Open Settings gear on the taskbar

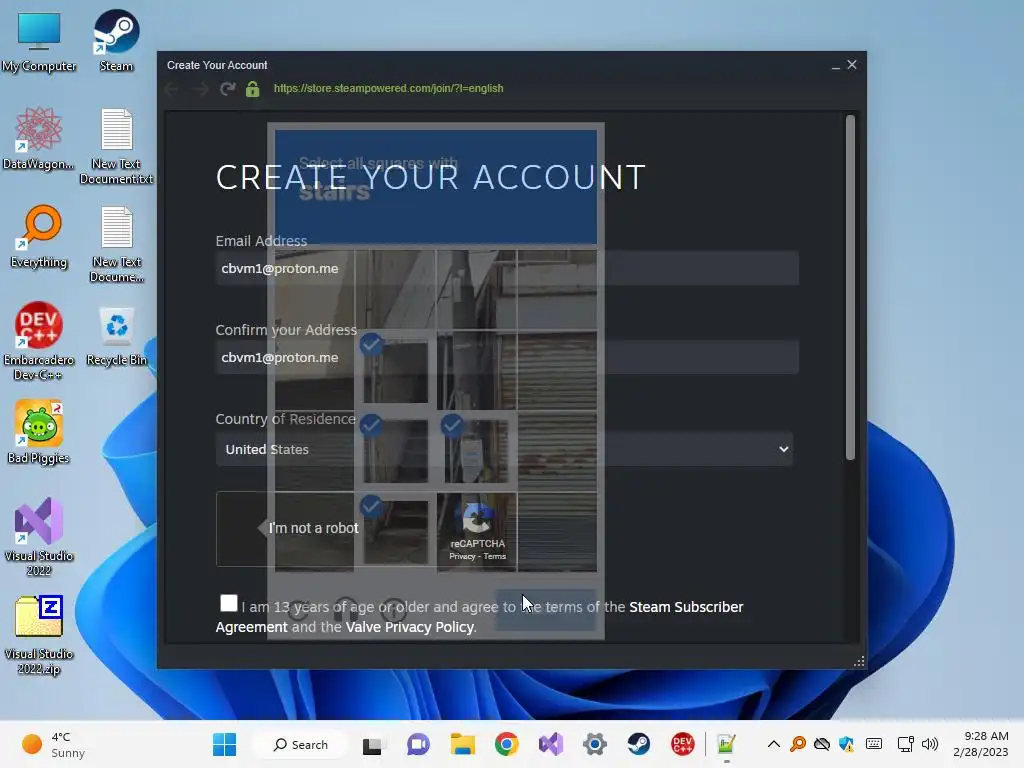point(595,744)
